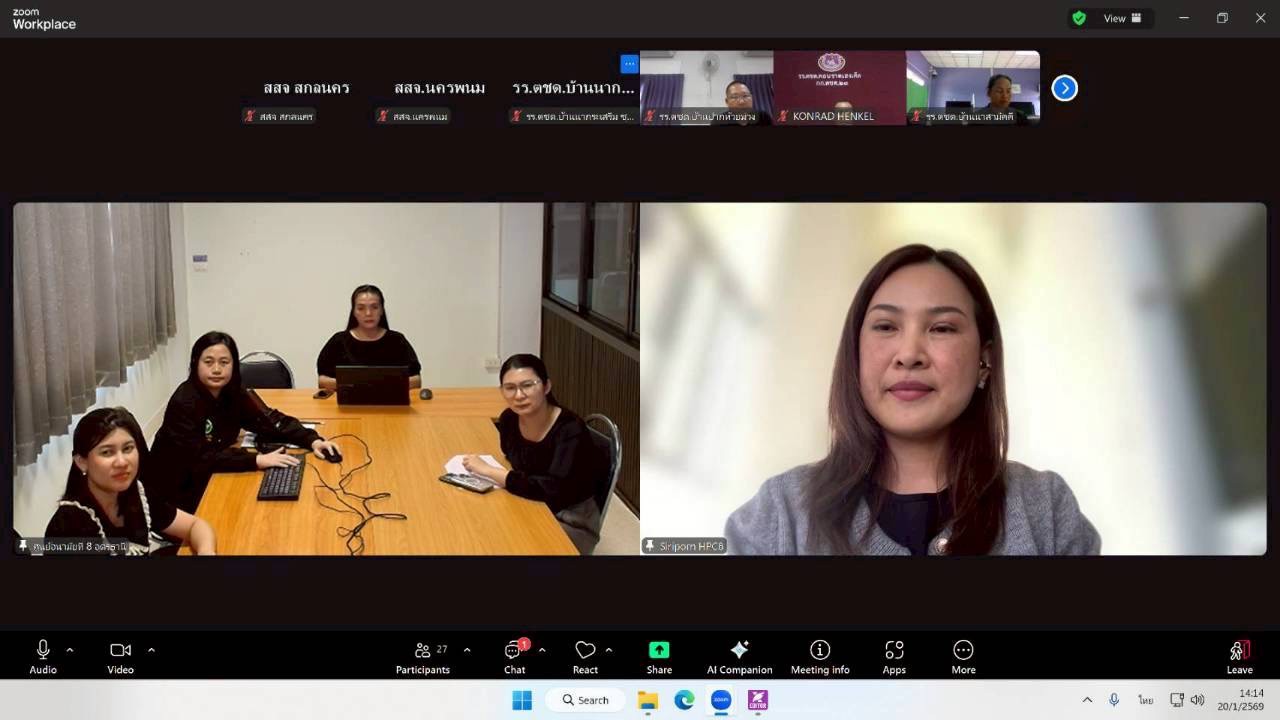The image size is (1280, 720).
Task: Expand video settings arrow
Action: pos(151,650)
